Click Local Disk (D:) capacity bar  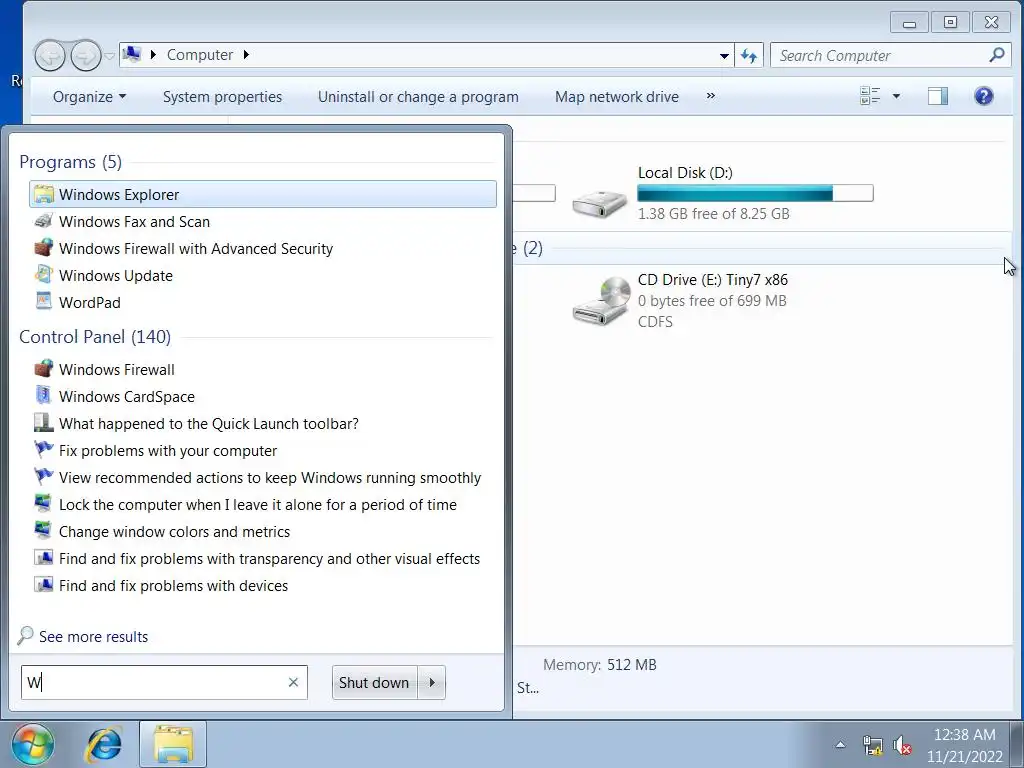755,193
